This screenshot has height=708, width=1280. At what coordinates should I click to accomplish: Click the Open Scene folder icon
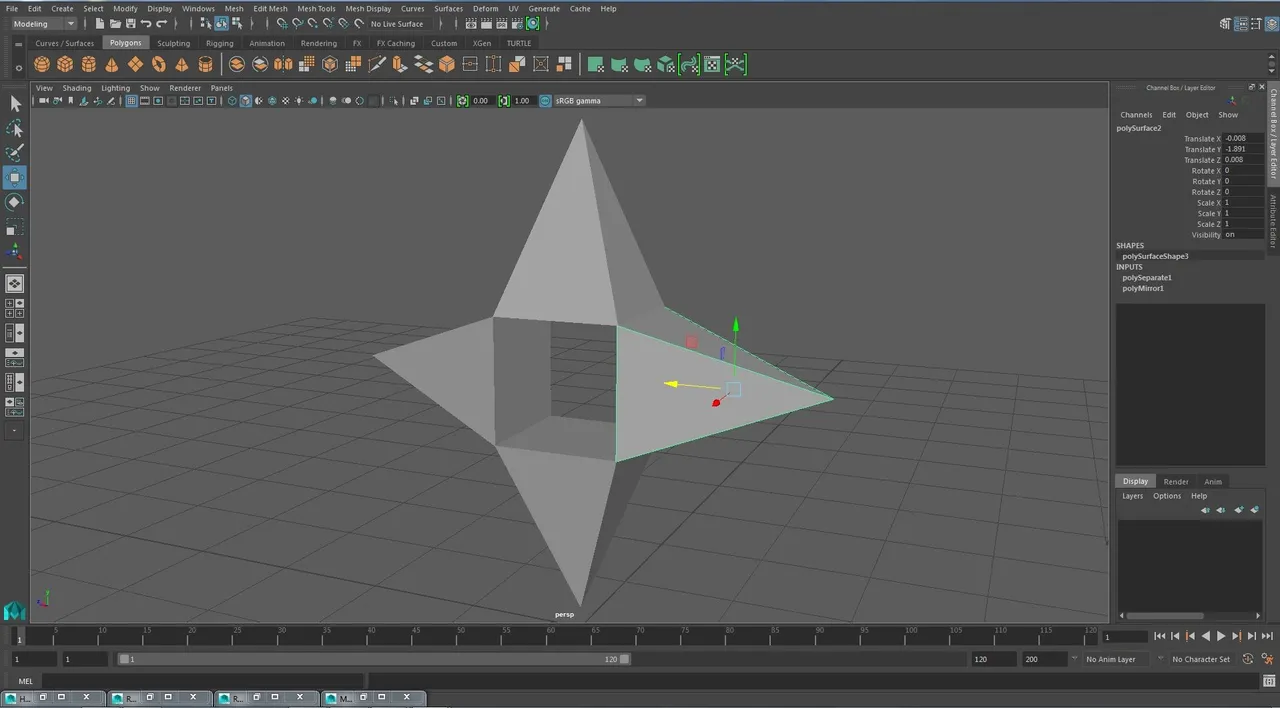[x=115, y=23]
